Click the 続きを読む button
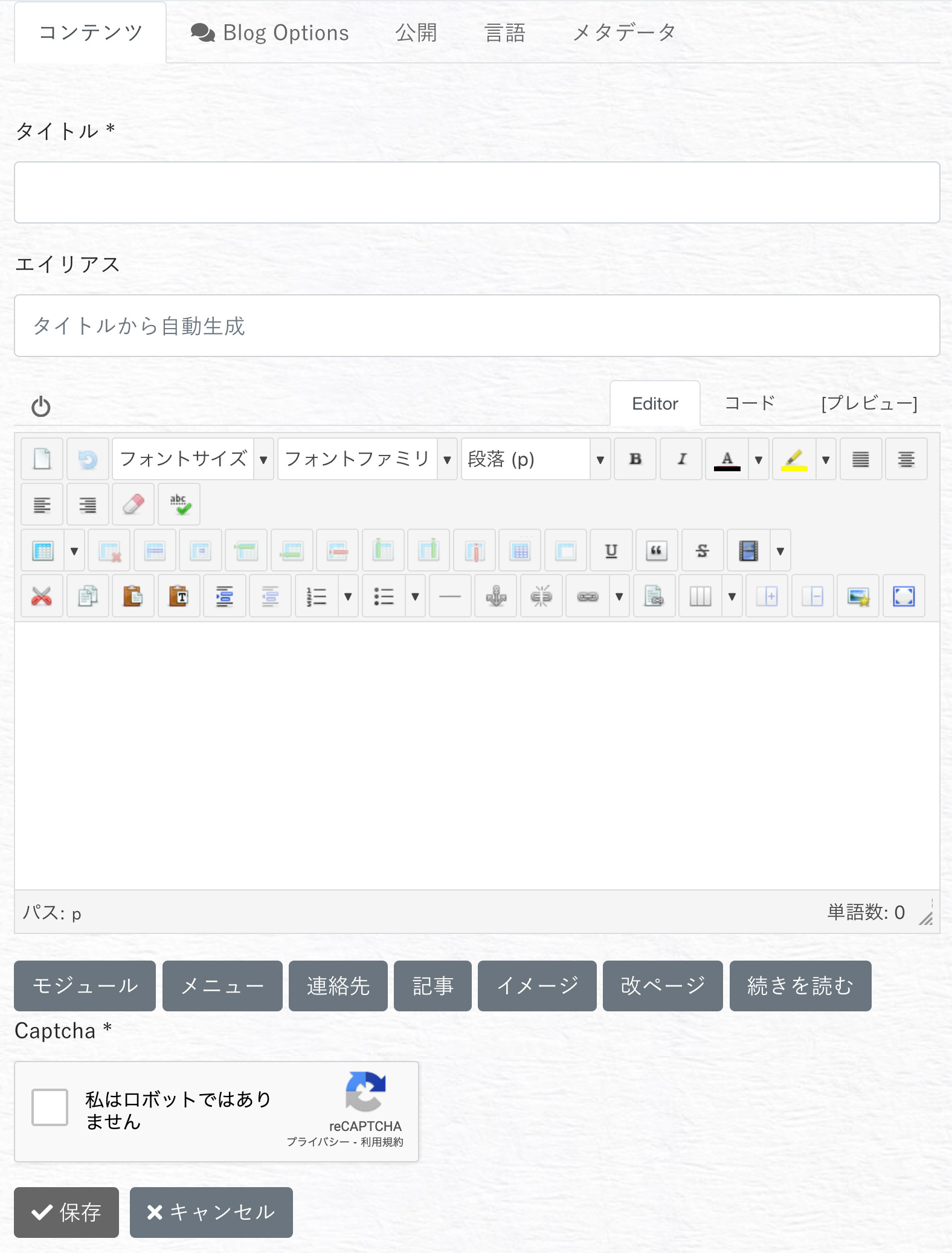 coord(800,986)
